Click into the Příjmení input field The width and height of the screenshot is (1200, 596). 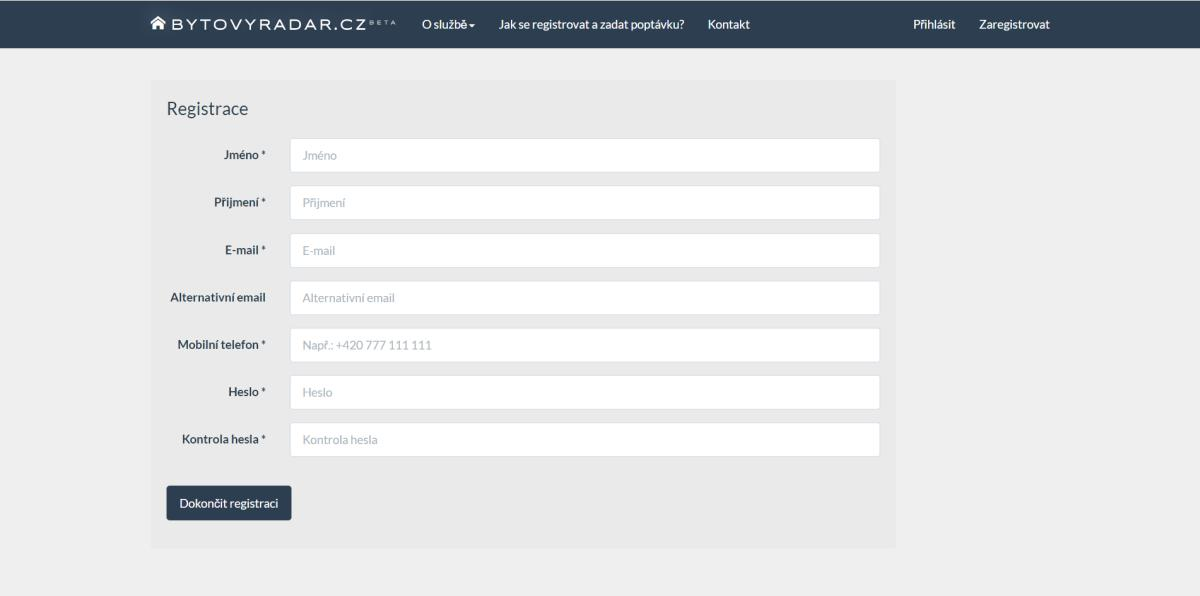click(x=584, y=203)
